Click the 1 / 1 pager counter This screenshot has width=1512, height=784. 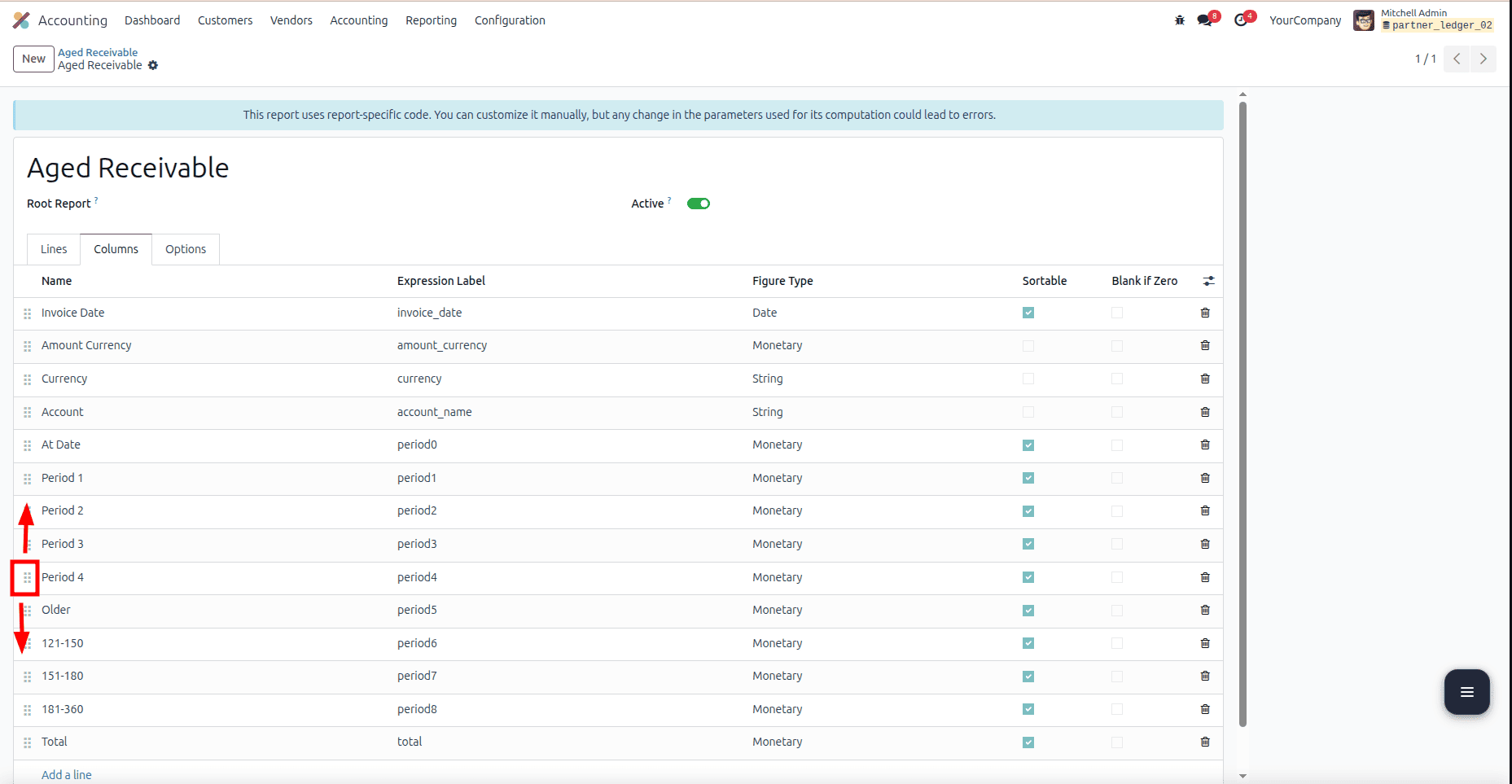pos(1425,59)
